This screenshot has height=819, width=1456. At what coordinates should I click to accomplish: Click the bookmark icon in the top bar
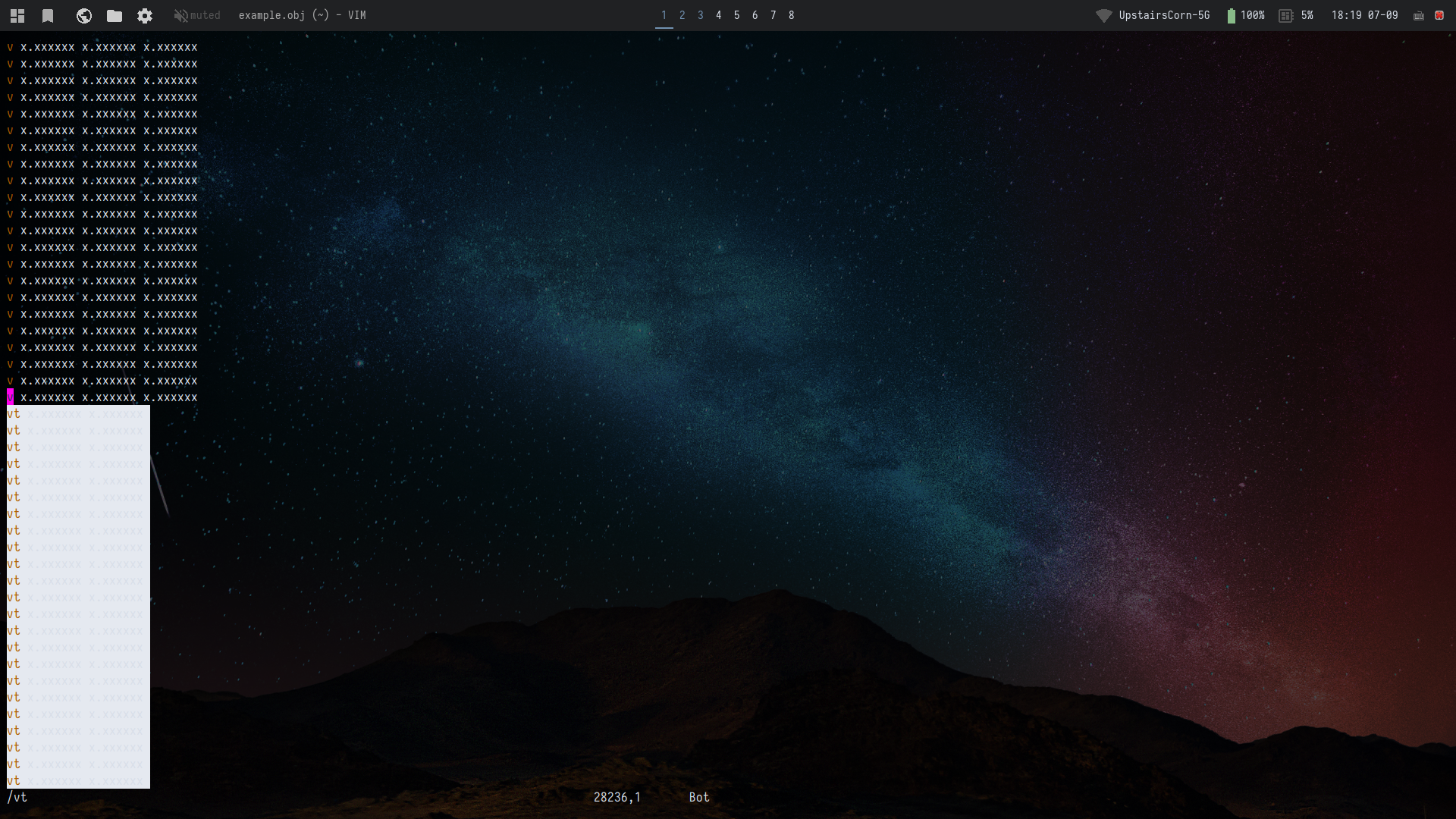click(x=48, y=15)
